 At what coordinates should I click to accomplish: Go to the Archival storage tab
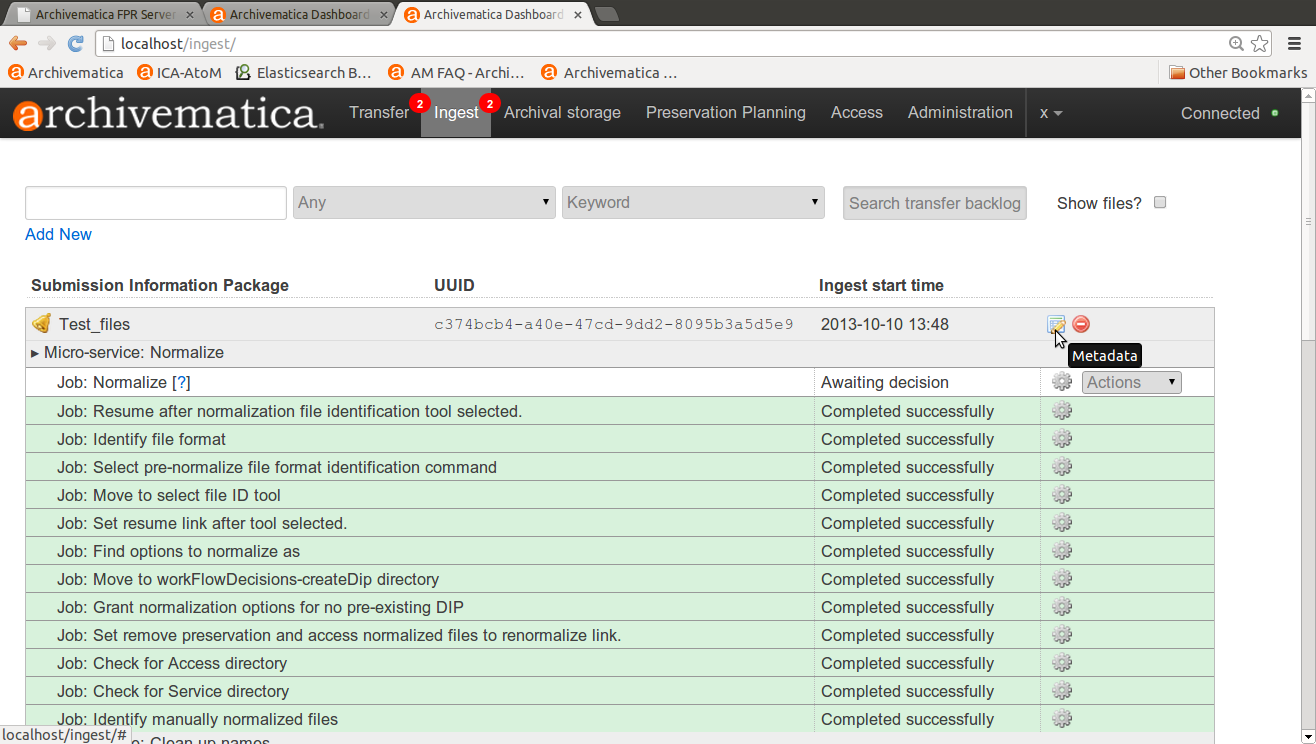click(x=562, y=113)
